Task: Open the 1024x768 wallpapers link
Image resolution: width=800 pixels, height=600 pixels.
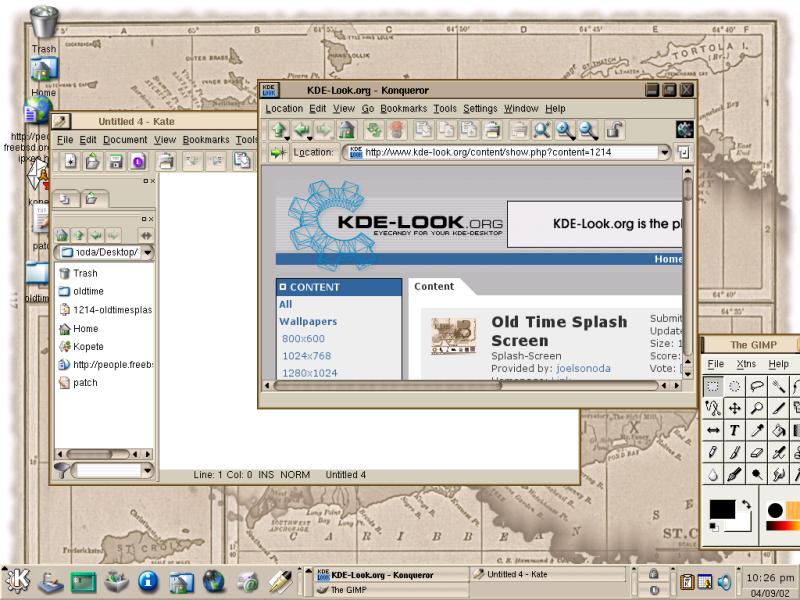Action: tap(306, 356)
